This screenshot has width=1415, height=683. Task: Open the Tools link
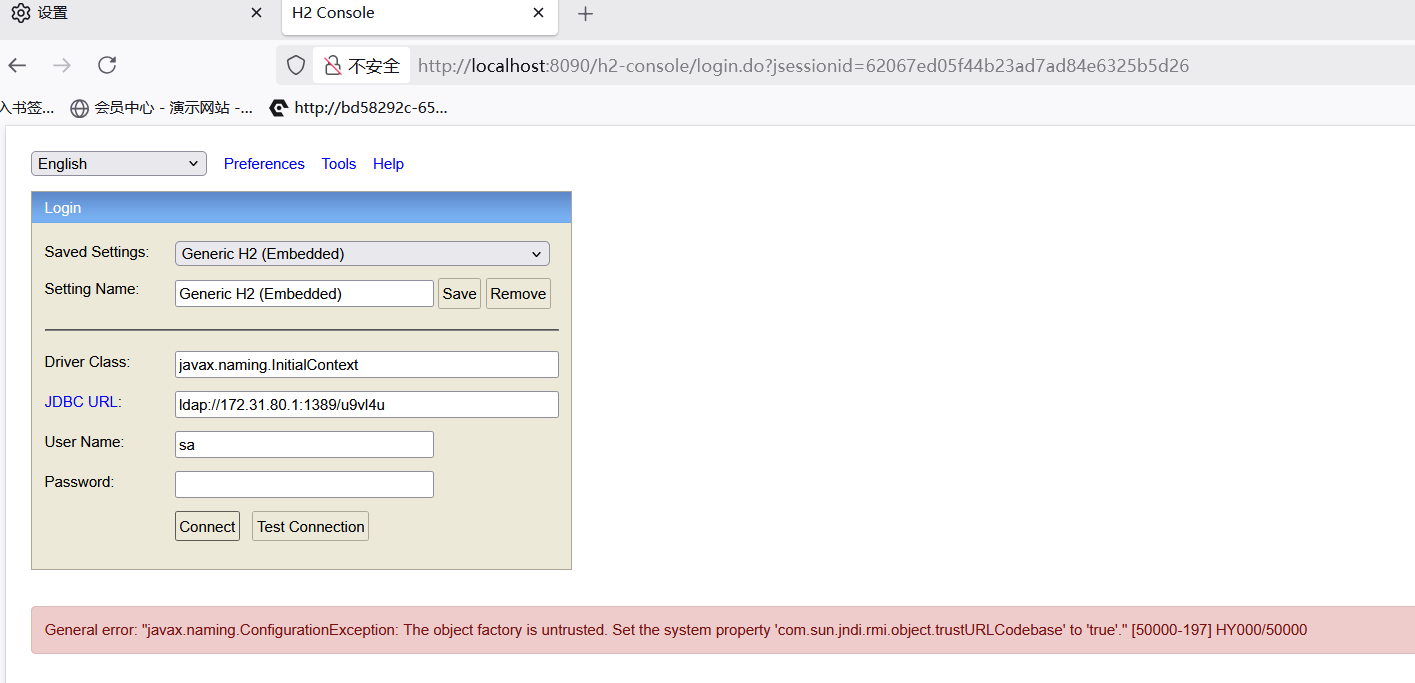point(339,164)
